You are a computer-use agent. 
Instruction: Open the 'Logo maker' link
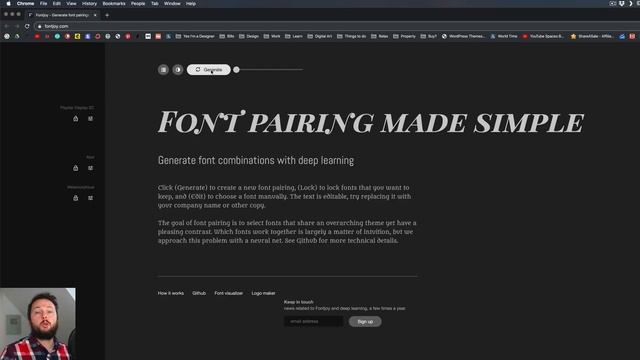[263, 293]
